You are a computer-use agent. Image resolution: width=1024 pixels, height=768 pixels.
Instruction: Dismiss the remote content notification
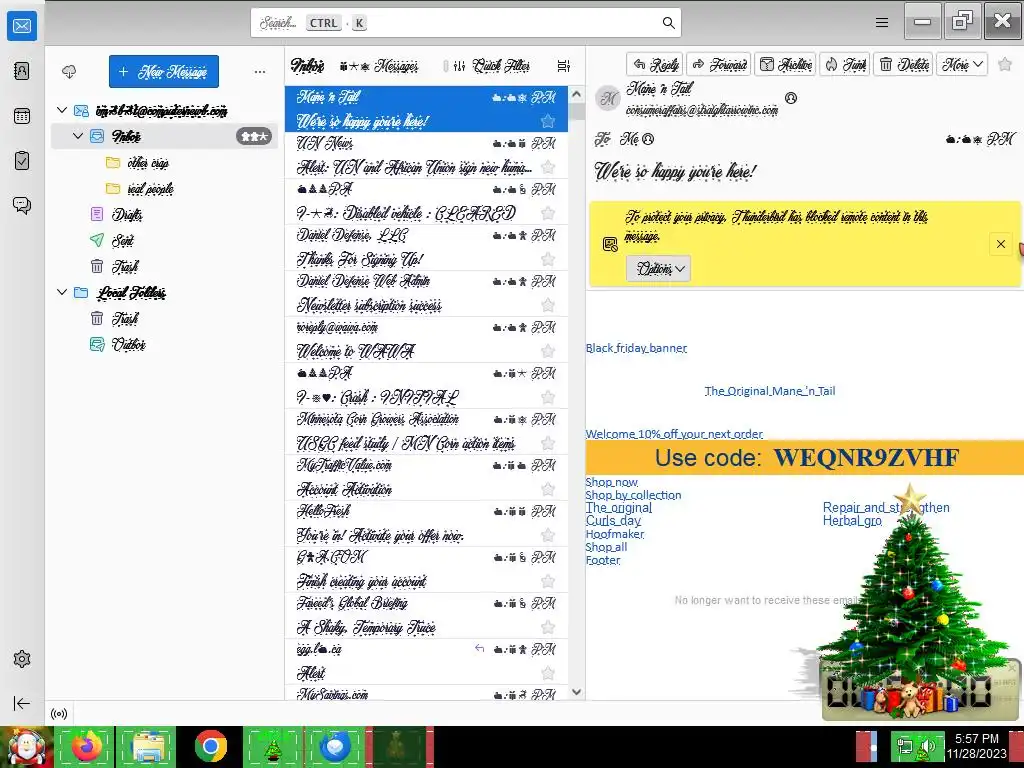[1000, 244]
